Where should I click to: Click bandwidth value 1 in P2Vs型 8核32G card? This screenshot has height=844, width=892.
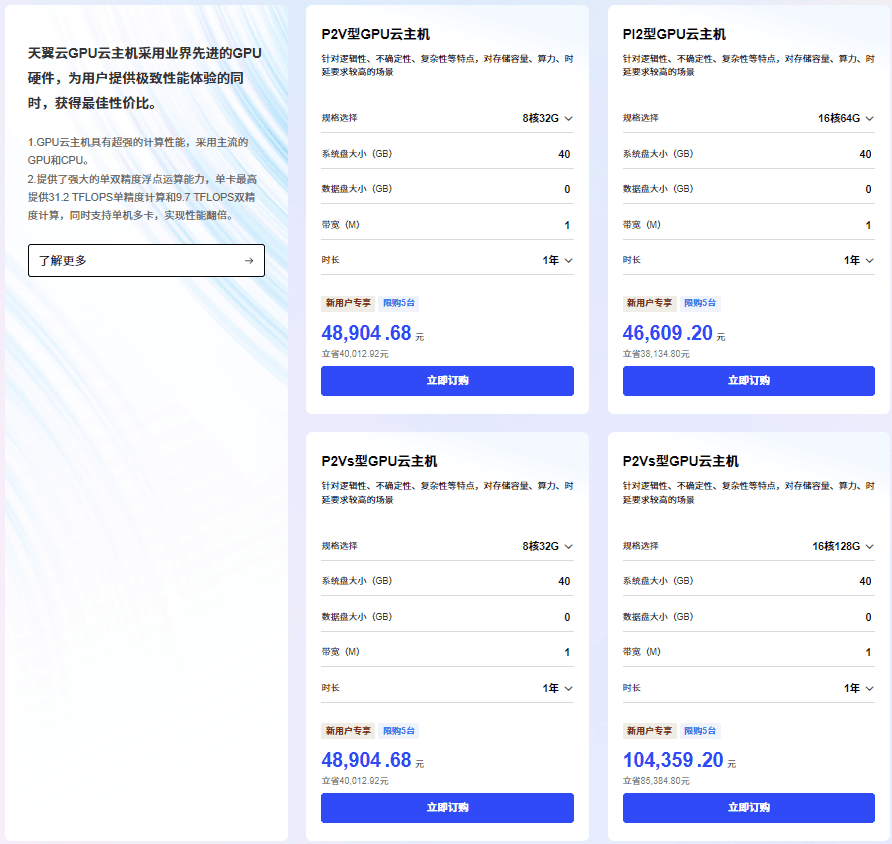pyautogui.click(x=567, y=652)
